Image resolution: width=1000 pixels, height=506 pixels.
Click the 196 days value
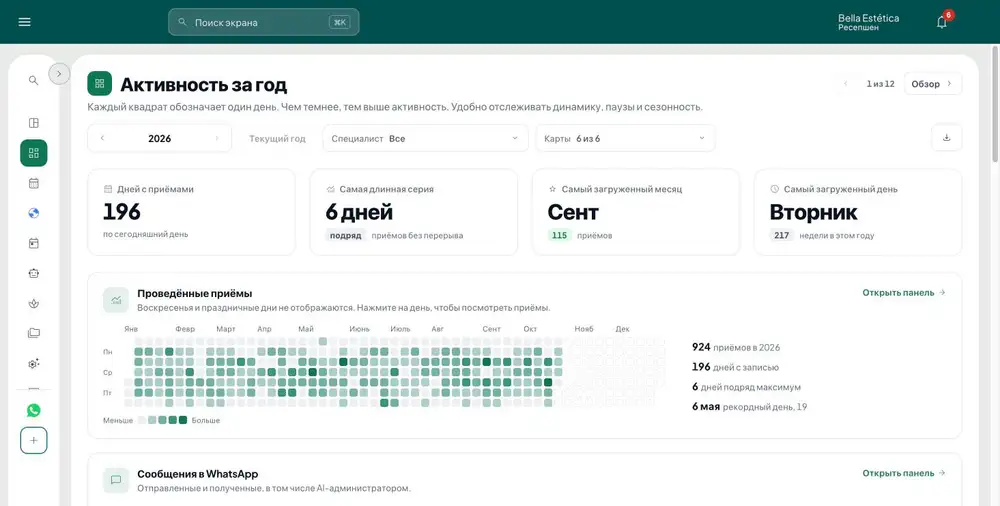click(122, 212)
